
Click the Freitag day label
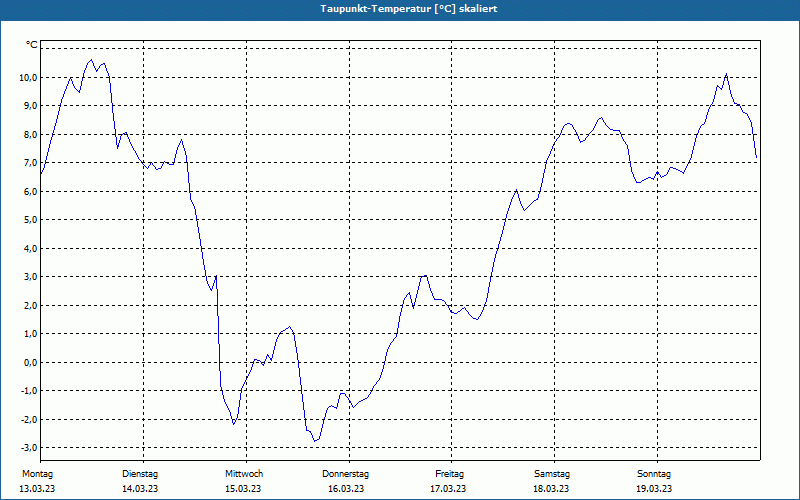(x=449, y=474)
